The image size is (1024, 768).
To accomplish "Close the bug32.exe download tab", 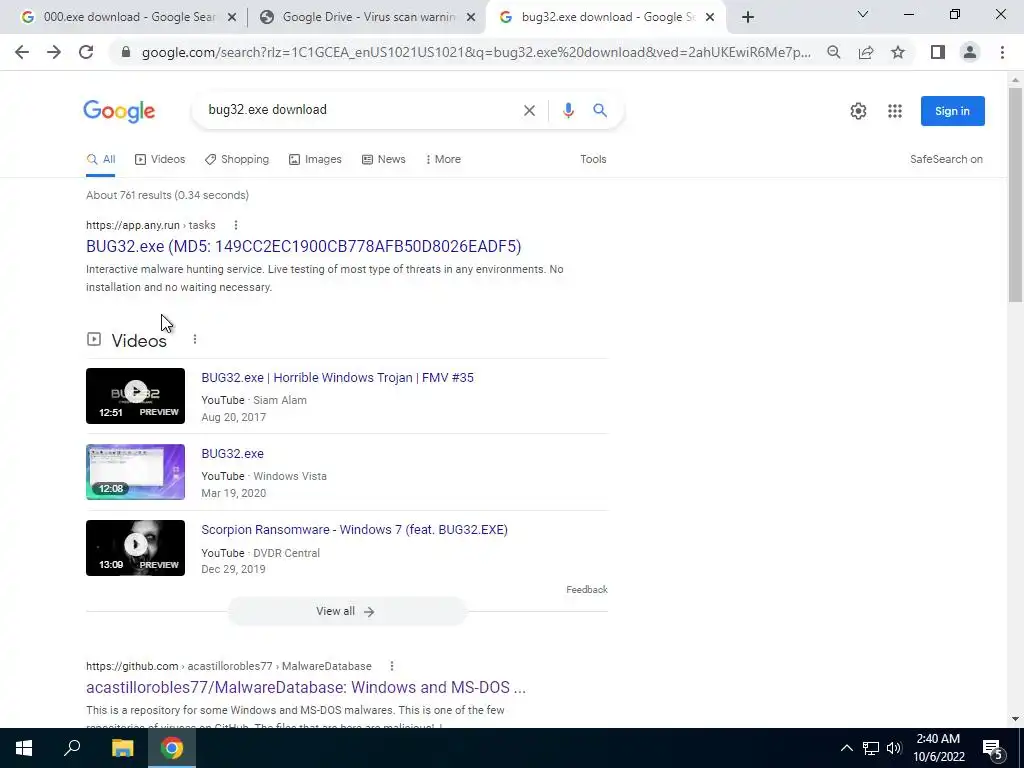I will tap(710, 17).
